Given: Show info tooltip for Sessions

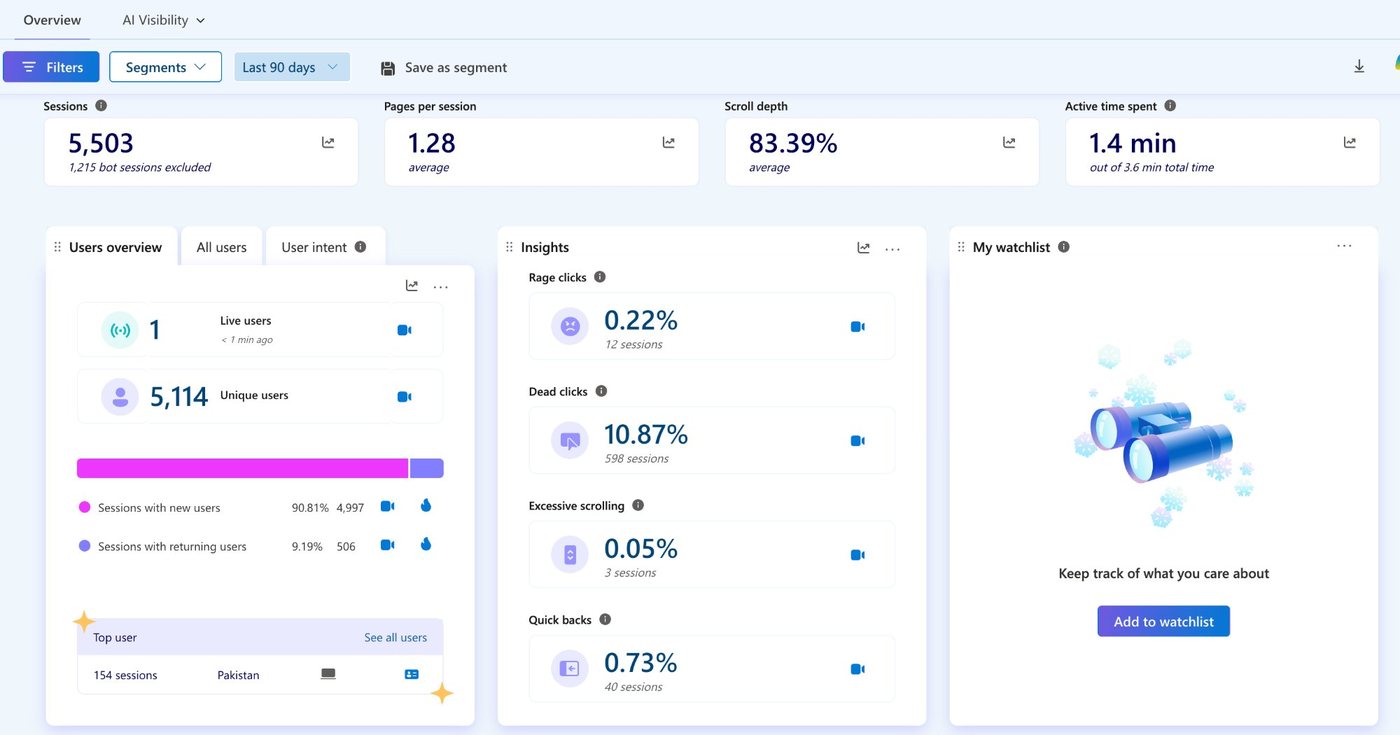Looking at the screenshot, I should tap(101, 106).
